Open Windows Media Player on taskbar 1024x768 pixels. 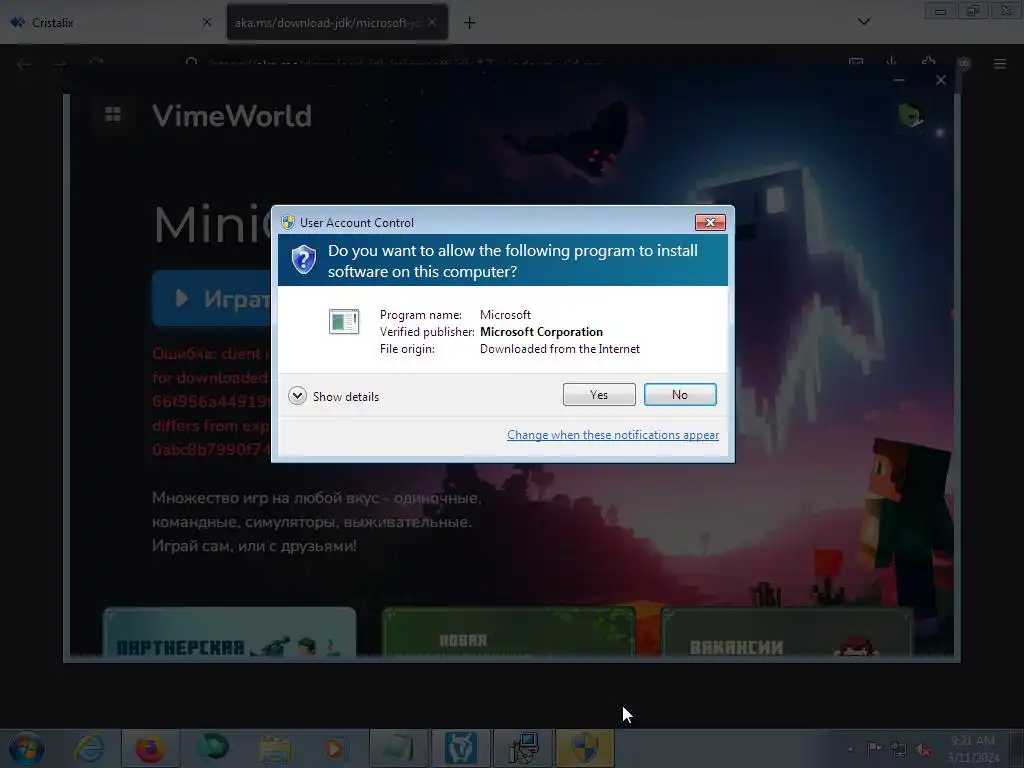click(x=336, y=748)
